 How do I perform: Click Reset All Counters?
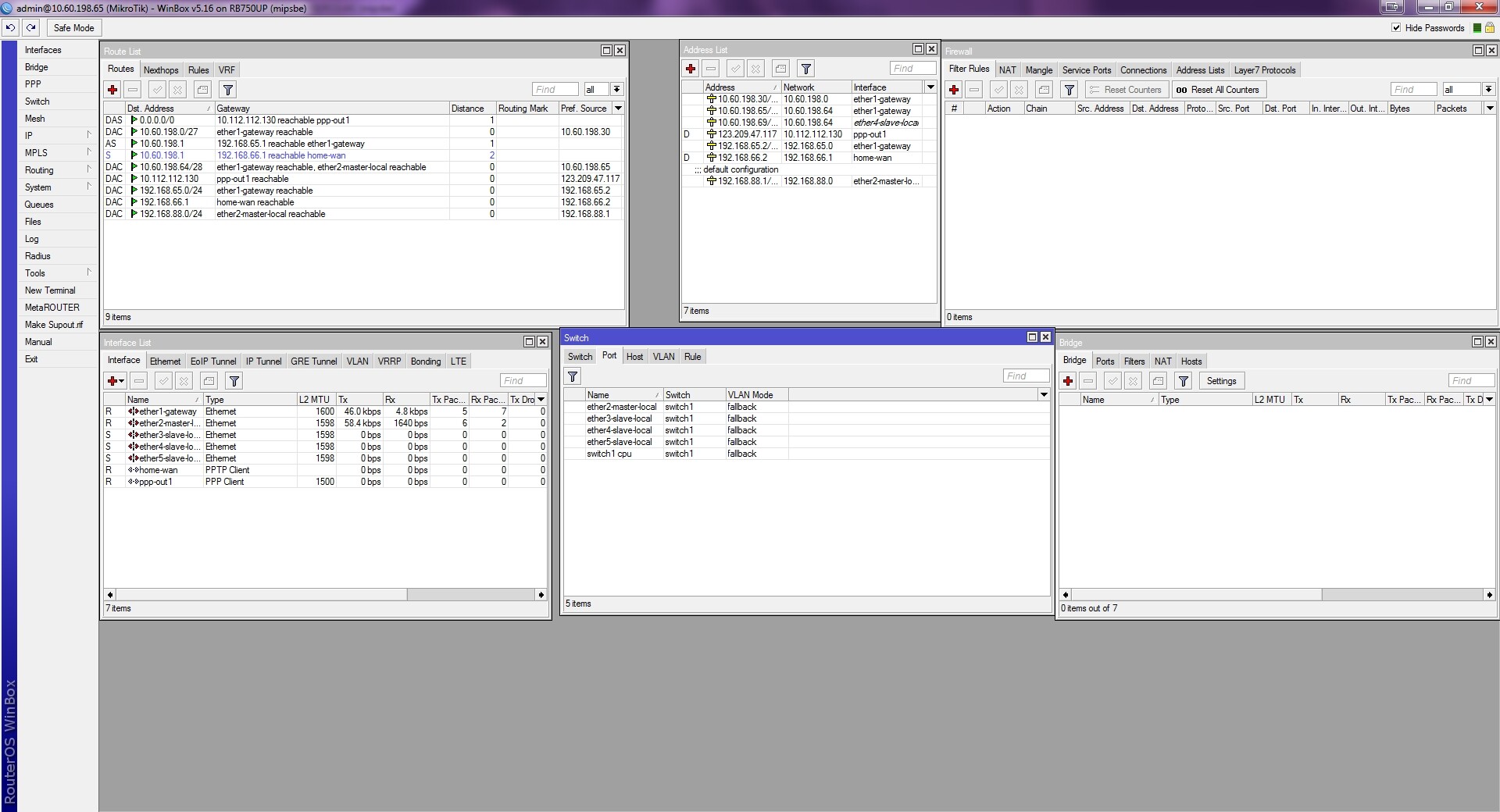1218,89
